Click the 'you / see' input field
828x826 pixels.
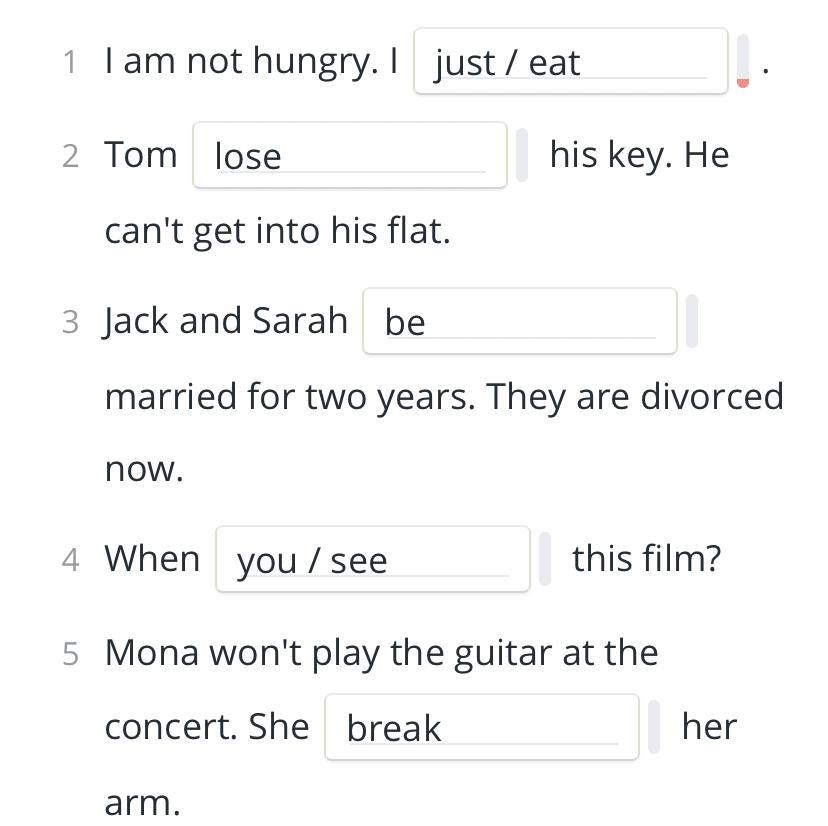[x=372, y=559]
